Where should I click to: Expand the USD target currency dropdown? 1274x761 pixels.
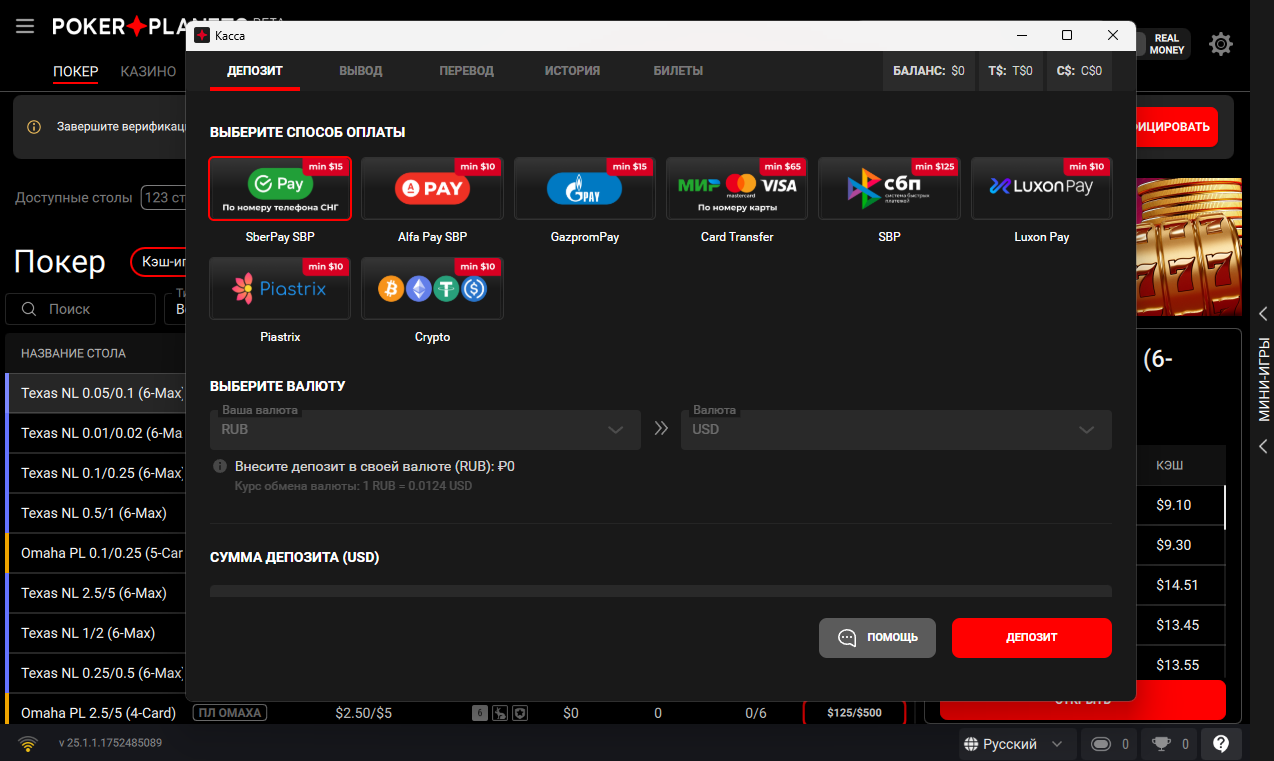coord(896,428)
